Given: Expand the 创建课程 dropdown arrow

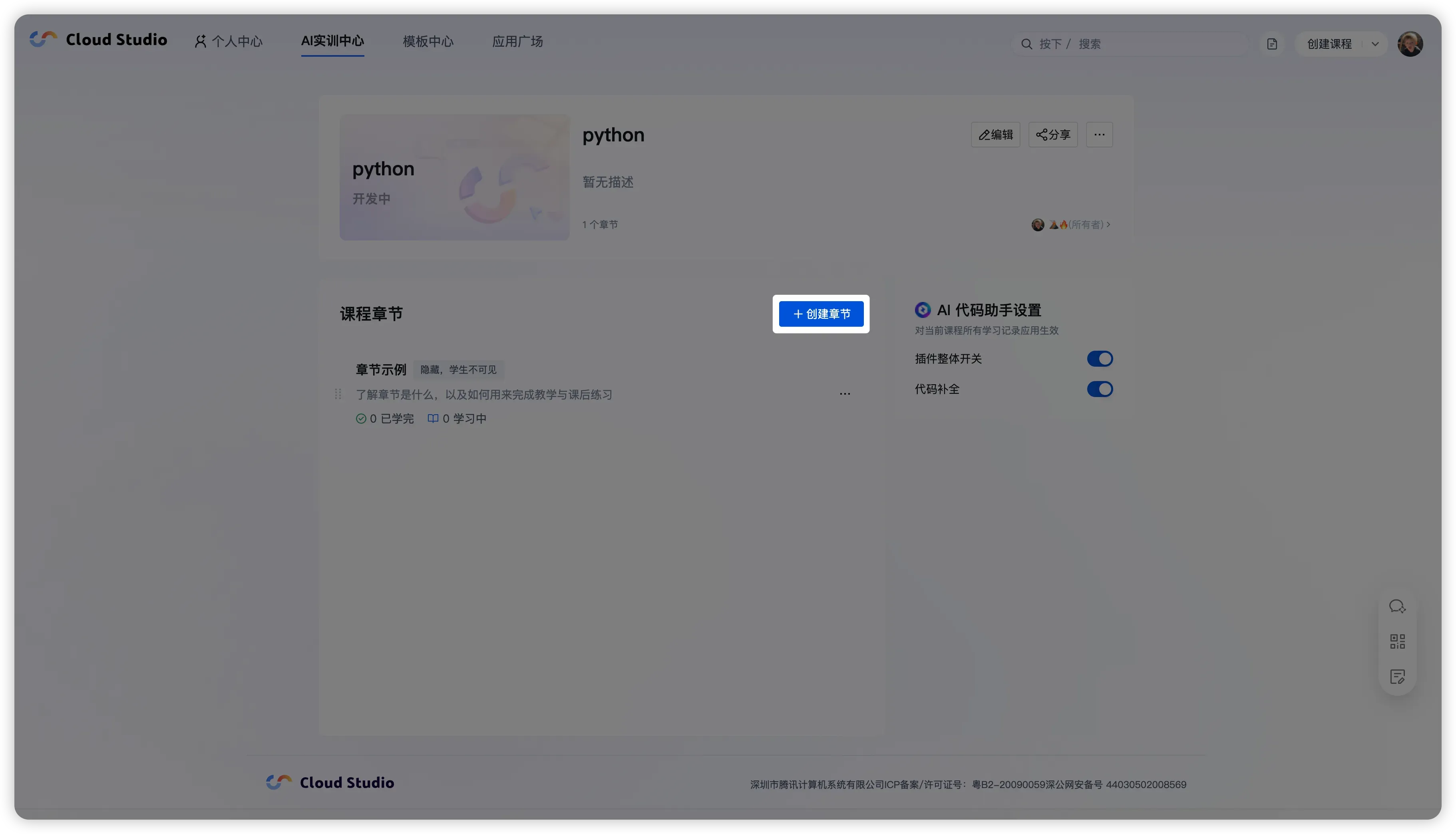Looking at the screenshot, I should 1374,44.
